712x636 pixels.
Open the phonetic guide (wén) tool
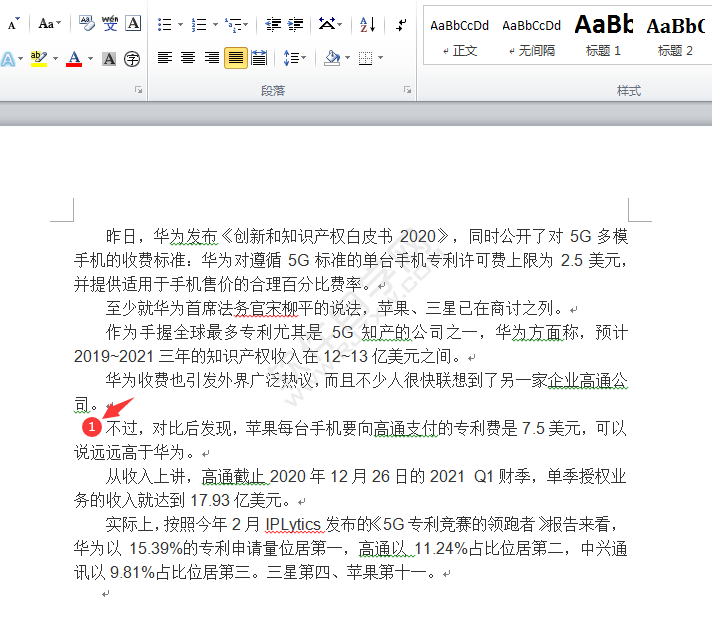click(110, 23)
